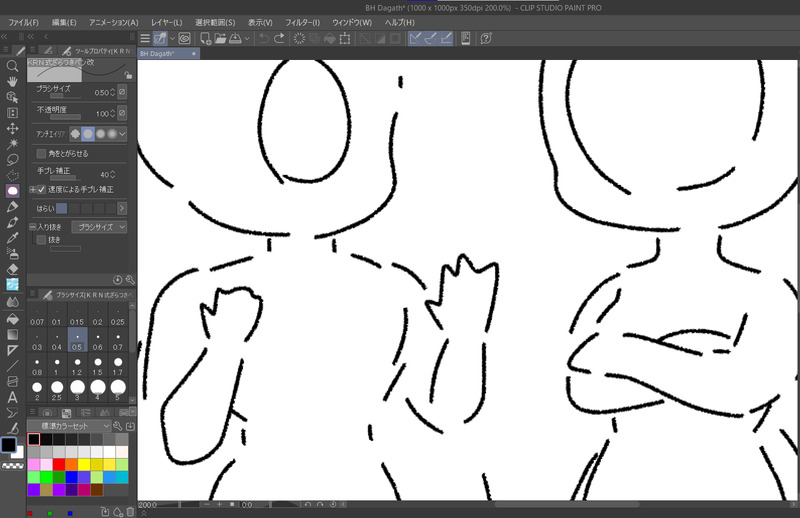Select brush size preset 1.2
The image size is (800, 518).
77,366
